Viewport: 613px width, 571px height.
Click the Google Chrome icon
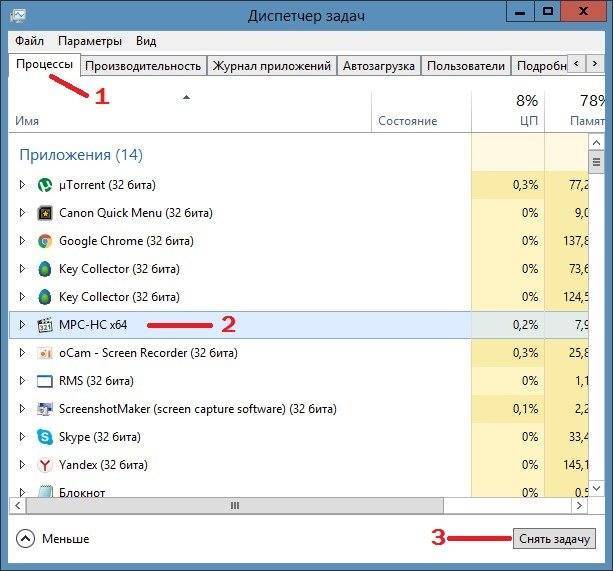pos(45,241)
